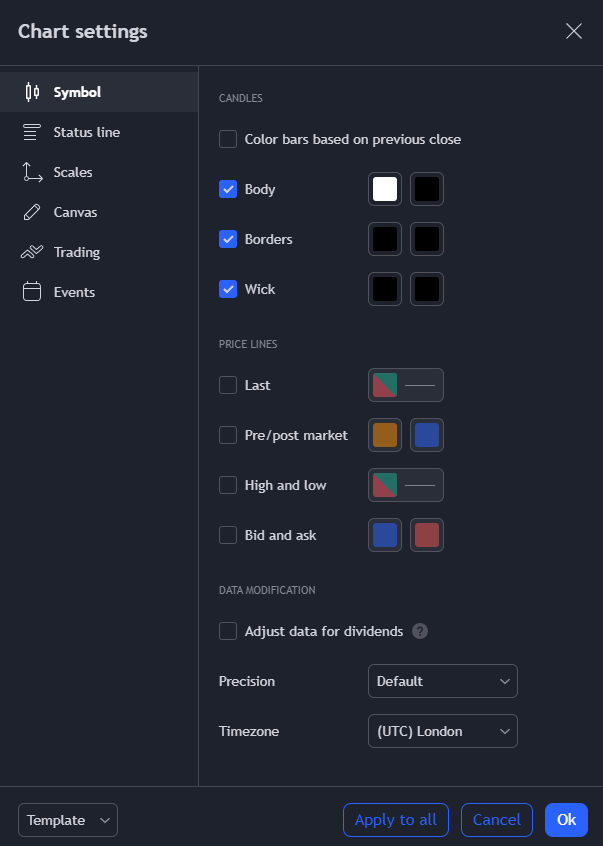Expand the Timezone dropdown
This screenshot has height=846, width=603.
coord(442,731)
